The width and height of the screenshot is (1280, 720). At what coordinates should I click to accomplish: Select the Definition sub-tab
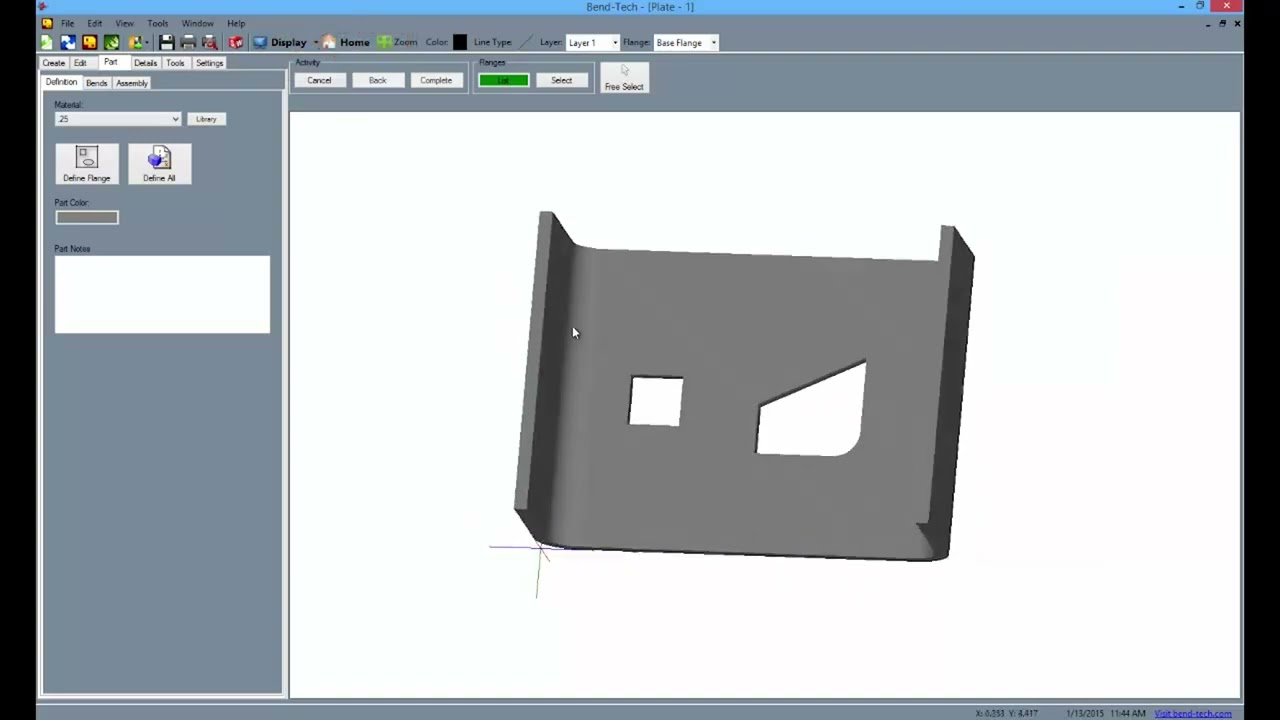point(61,82)
